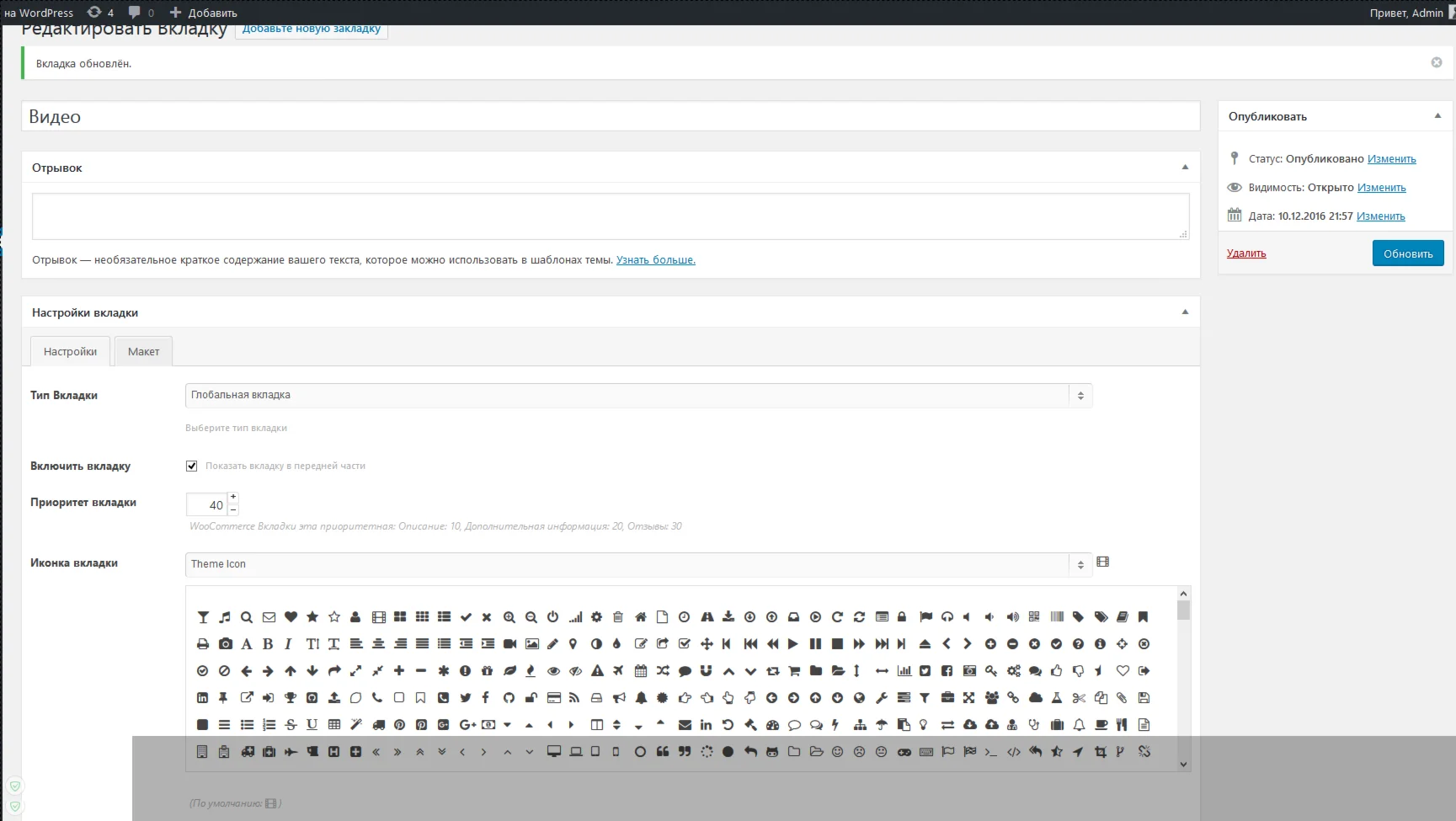Select the envelope outline icon
This screenshot has width=1456, height=821.
point(269,617)
